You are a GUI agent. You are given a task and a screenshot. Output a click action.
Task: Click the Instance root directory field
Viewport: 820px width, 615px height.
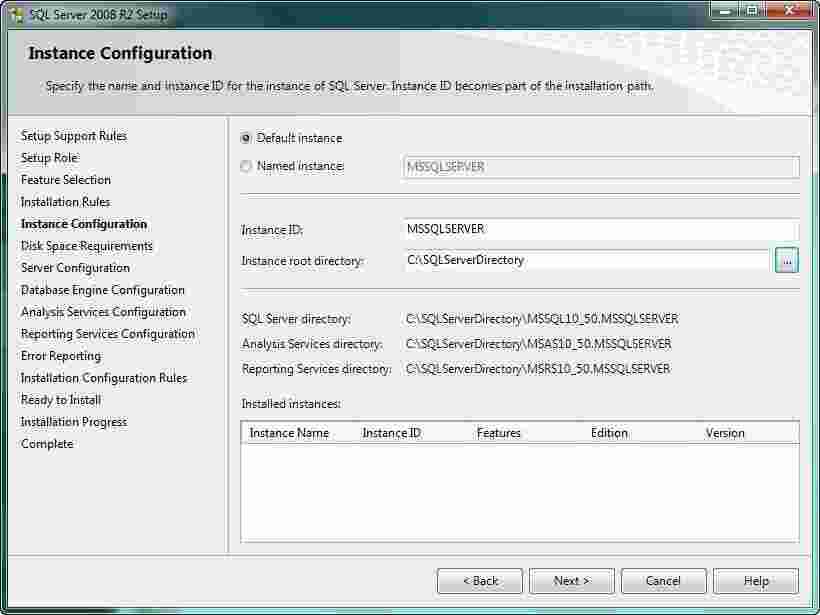click(x=587, y=260)
